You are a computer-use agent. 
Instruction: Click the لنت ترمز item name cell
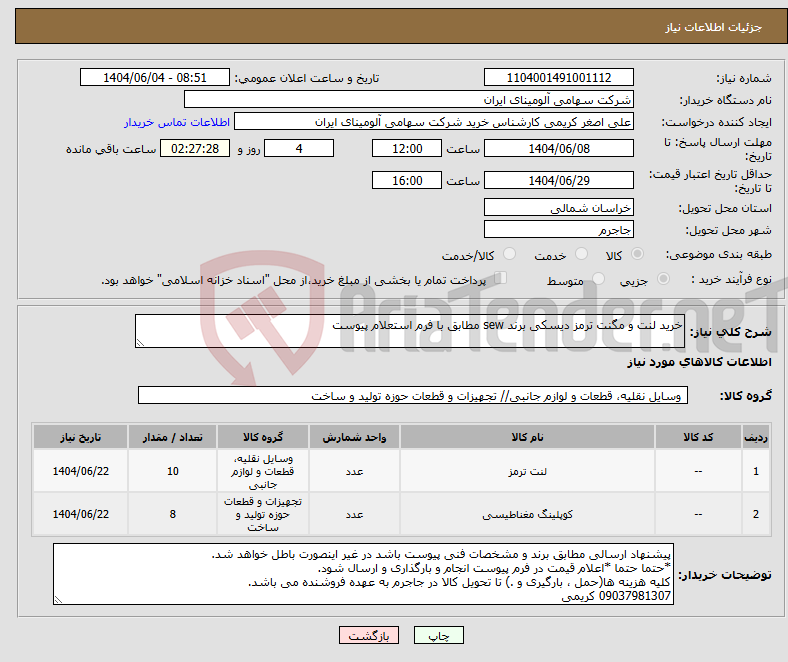click(527, 471)
